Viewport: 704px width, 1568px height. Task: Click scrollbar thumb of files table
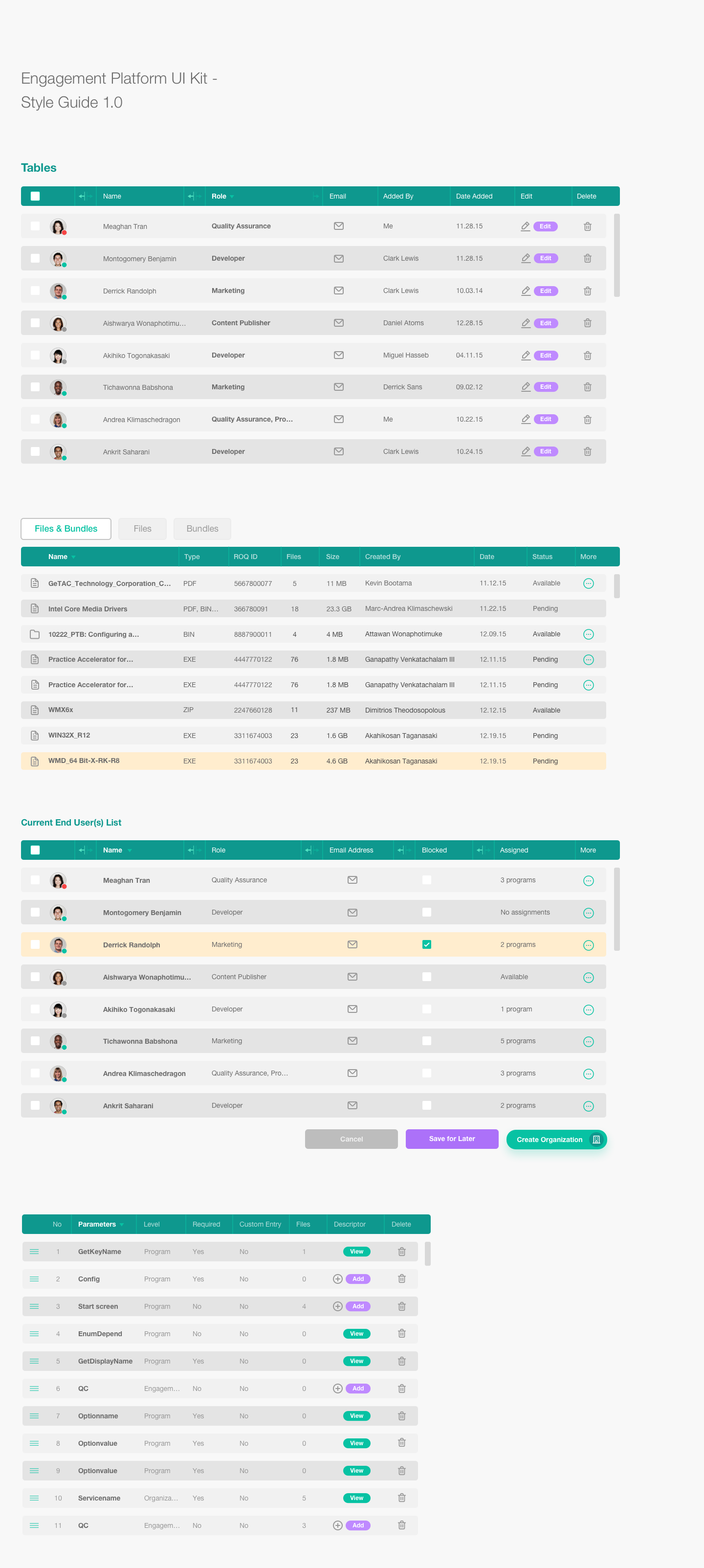(617, 585)
